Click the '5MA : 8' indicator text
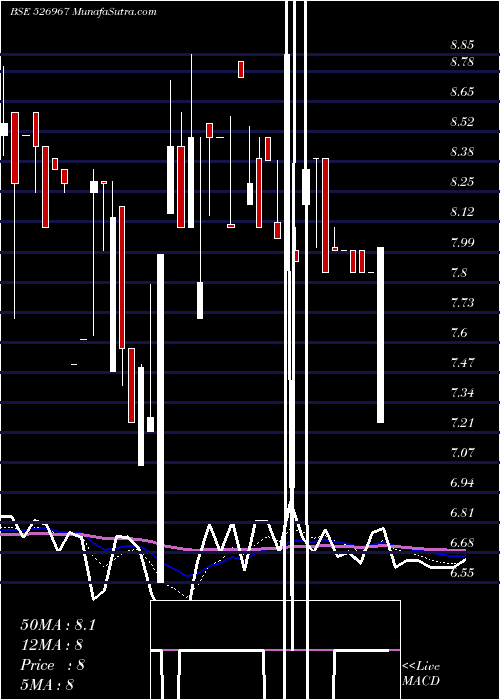Image resolution: width=500 pixels, height=700 pixels. pos(47,685)
